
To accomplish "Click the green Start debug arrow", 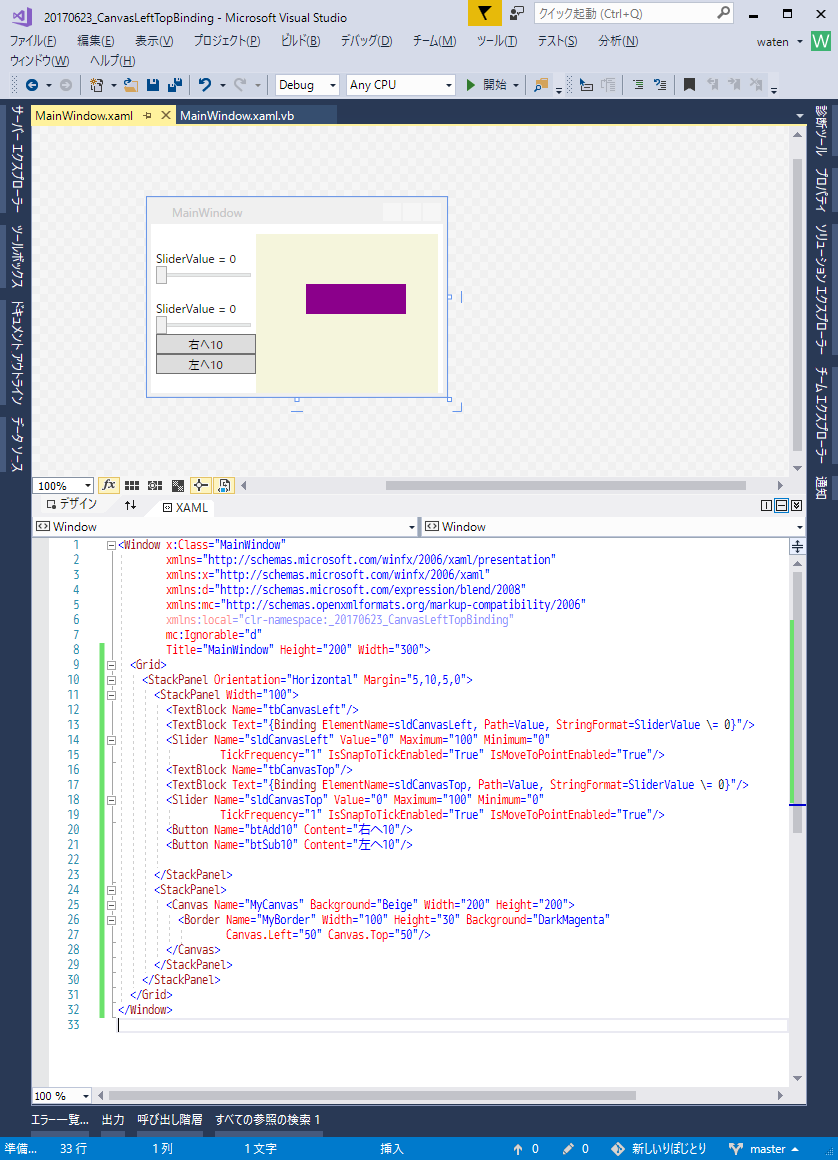I will (470, 85).
